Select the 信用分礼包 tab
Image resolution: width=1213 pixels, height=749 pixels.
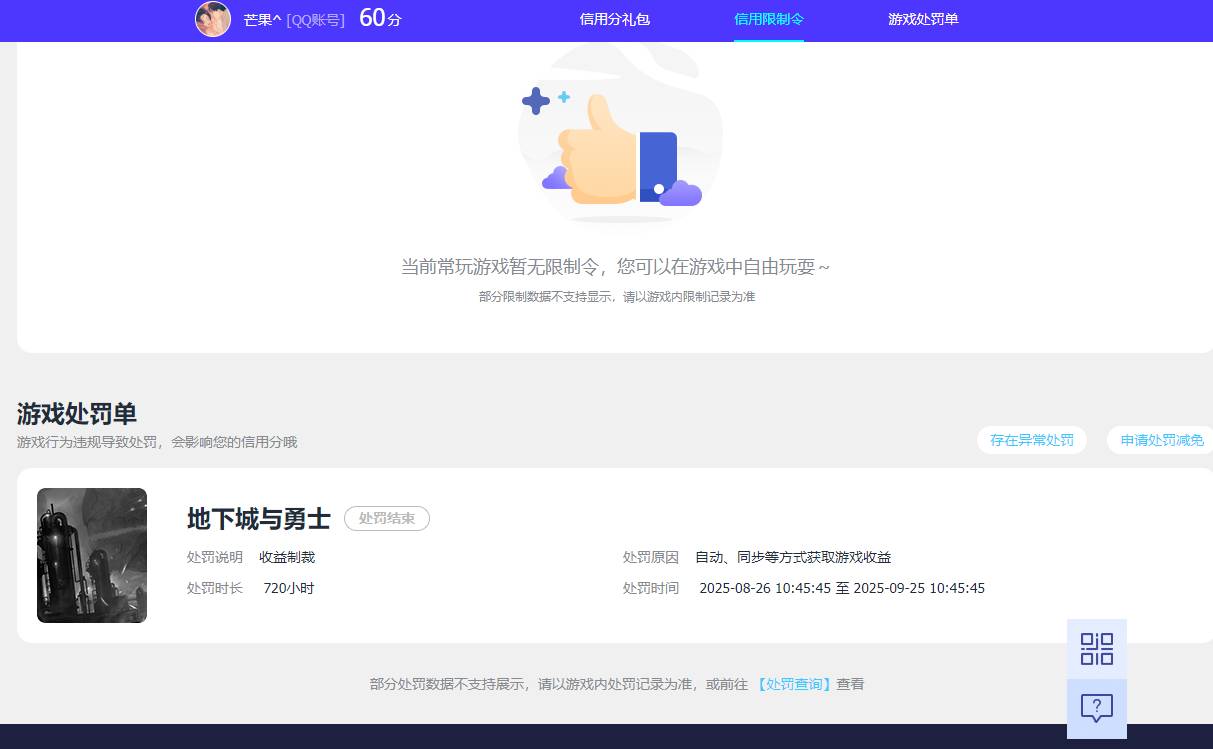coord(614,19)
